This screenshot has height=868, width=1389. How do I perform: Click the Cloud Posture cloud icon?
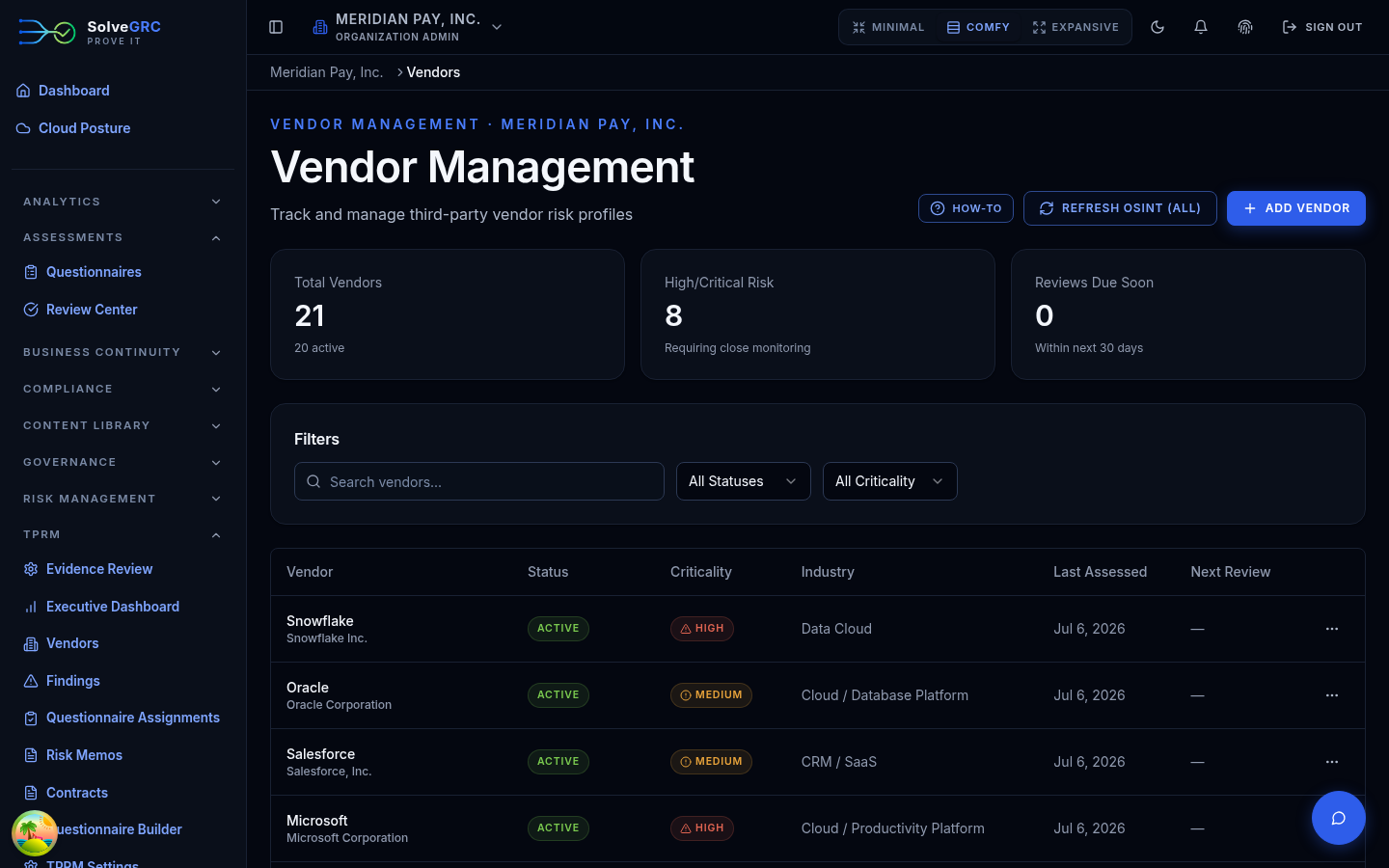[x=23, y=128]
